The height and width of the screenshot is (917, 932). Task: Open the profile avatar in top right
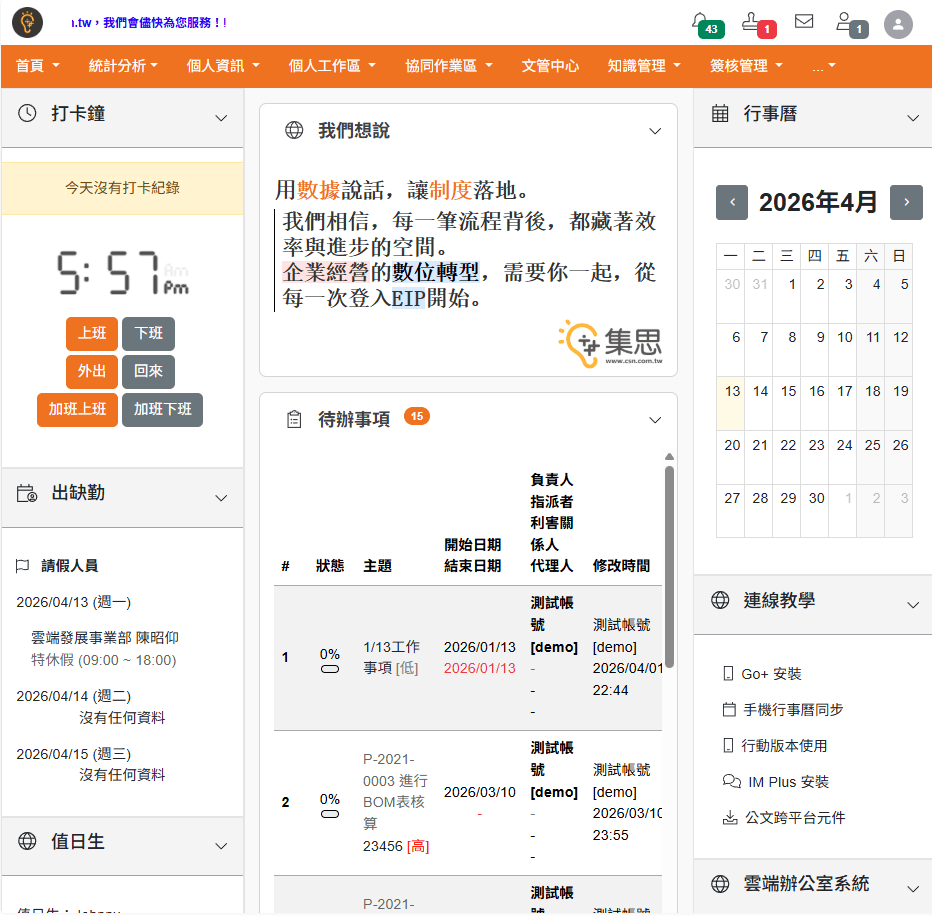(x=899, y=24)
